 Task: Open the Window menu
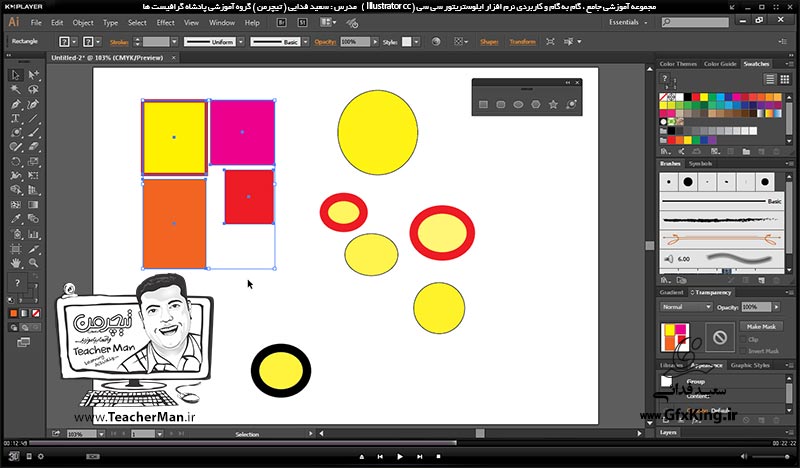(x=222, y=22)
